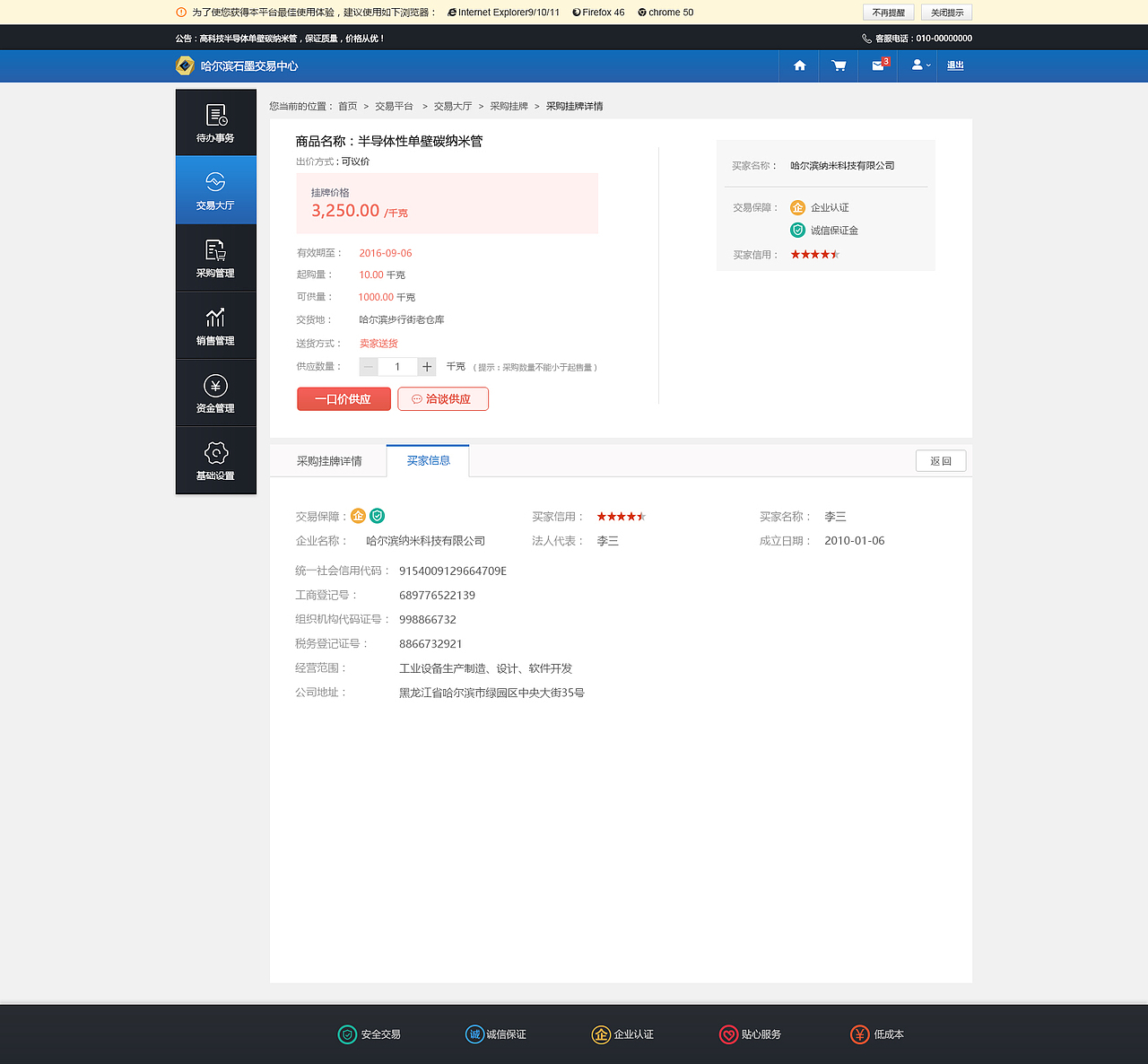Click the 诚信保证金 shield icon in buyer panel

coord(797,231)
